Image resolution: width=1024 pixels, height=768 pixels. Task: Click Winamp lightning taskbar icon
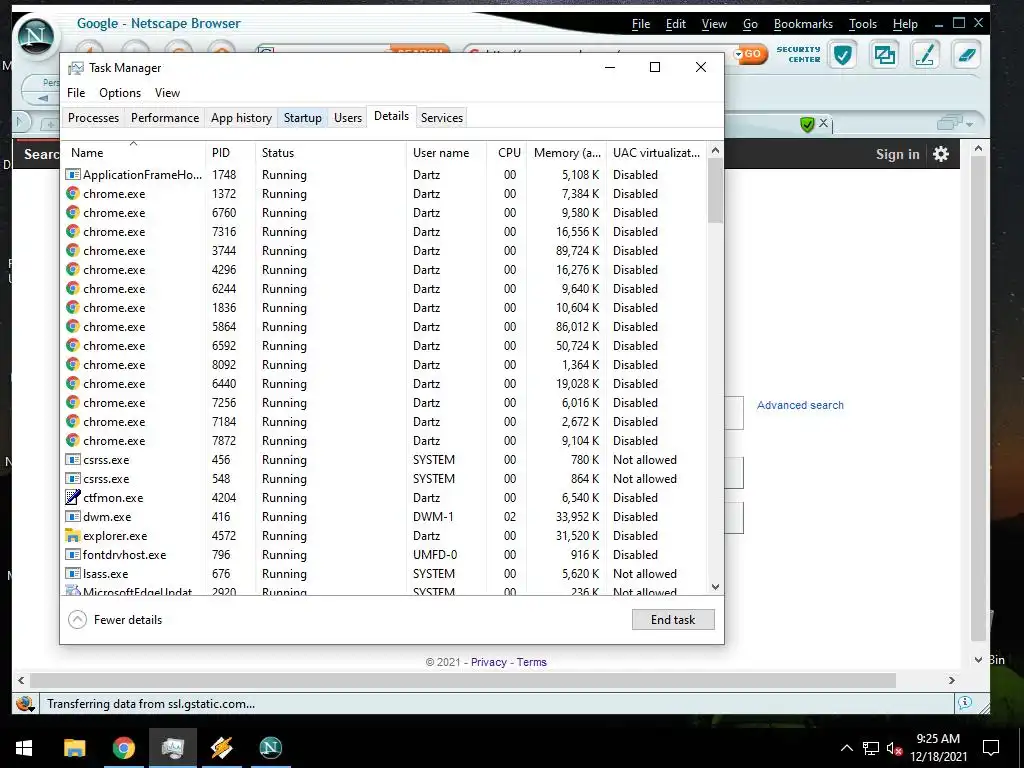coord(222,748)
